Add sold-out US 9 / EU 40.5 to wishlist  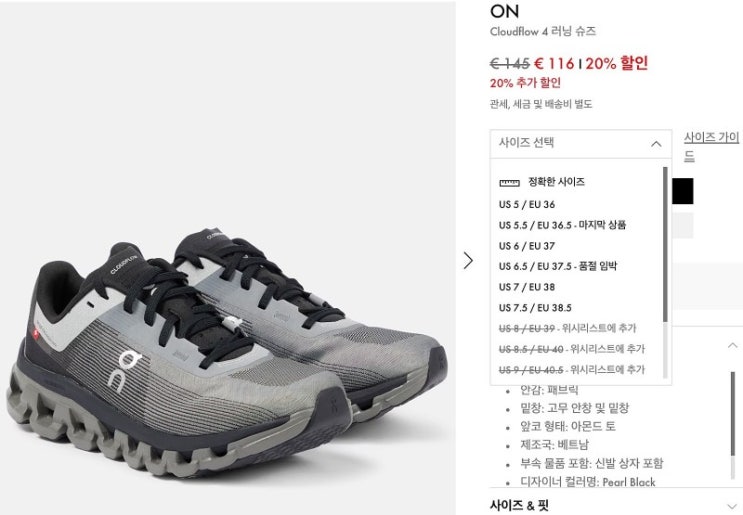(x=571, y=369)
